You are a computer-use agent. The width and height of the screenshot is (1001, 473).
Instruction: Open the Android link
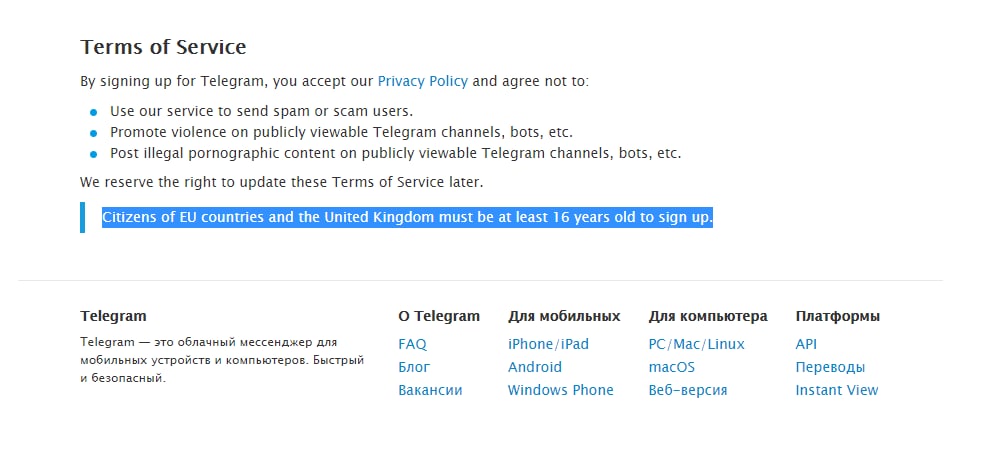point(535,367)
